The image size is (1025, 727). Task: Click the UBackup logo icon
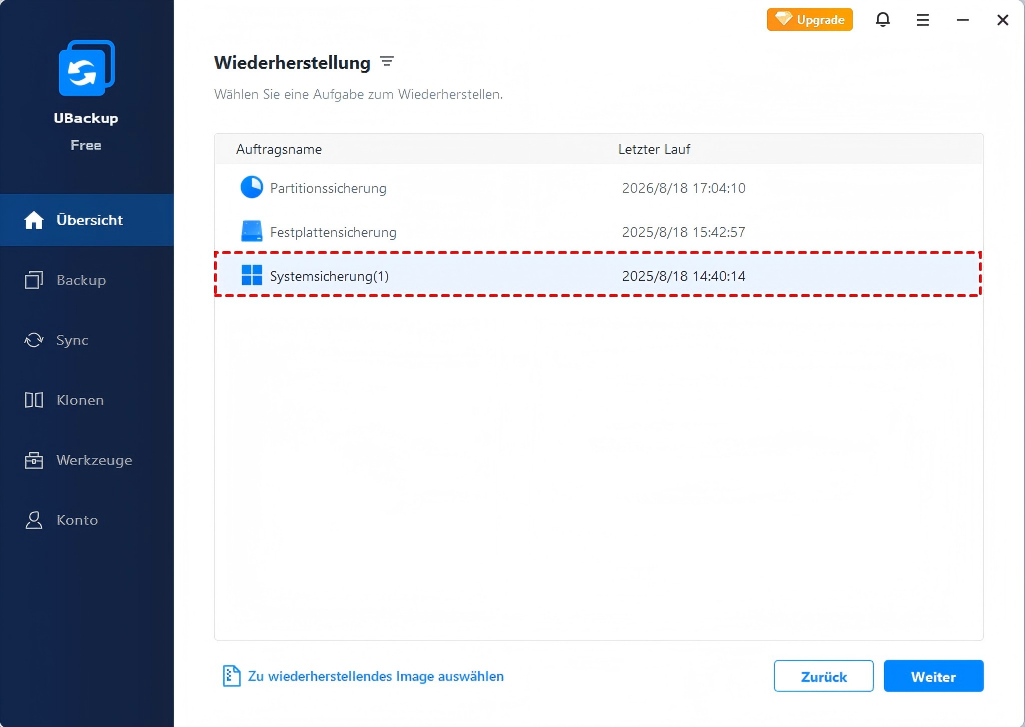coord(86,68)
